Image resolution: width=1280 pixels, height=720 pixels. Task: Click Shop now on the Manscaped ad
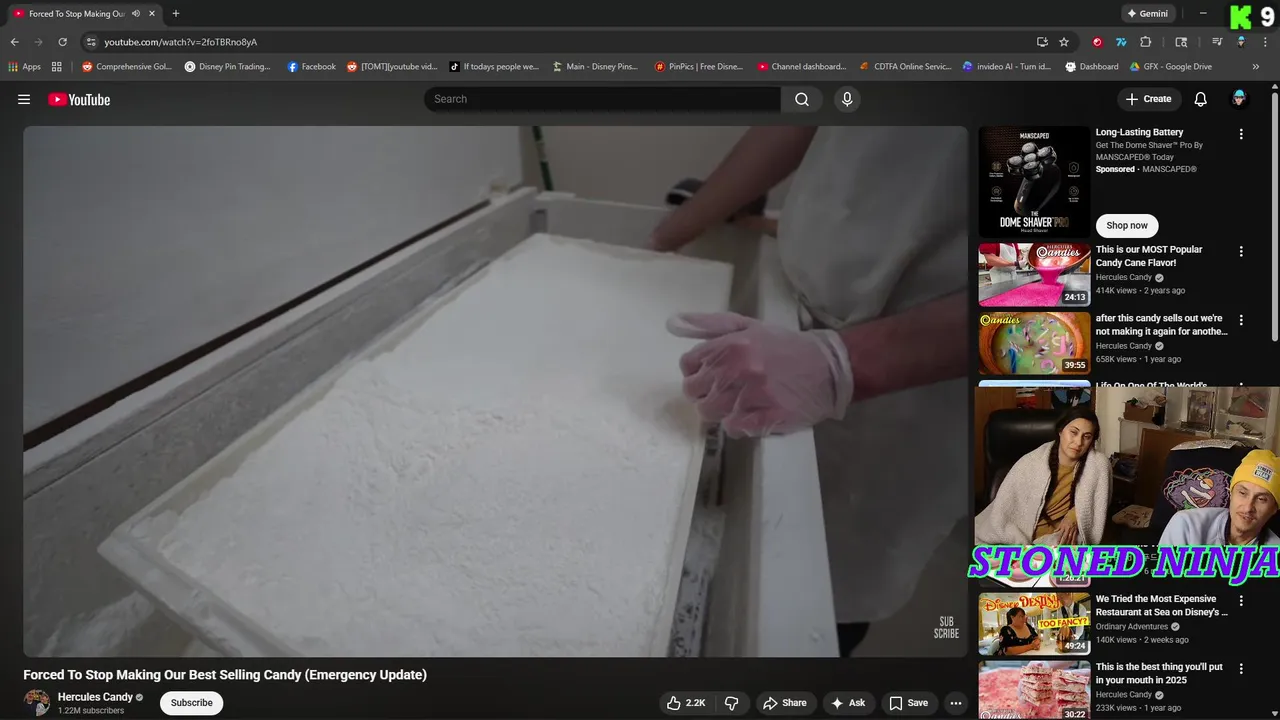coord(1127,225)
